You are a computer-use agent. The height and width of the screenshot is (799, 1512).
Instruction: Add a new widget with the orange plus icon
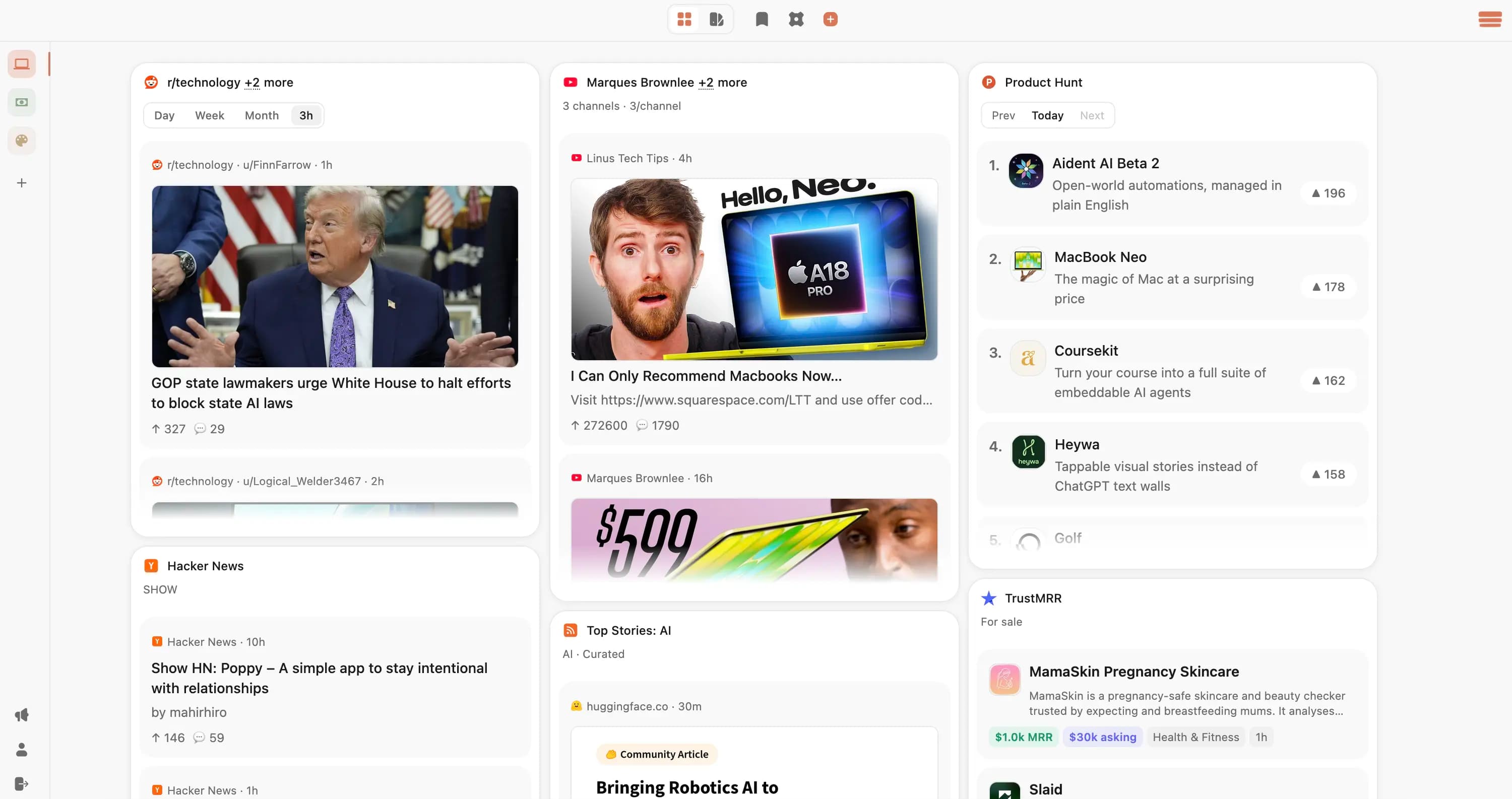click(830, 19)
